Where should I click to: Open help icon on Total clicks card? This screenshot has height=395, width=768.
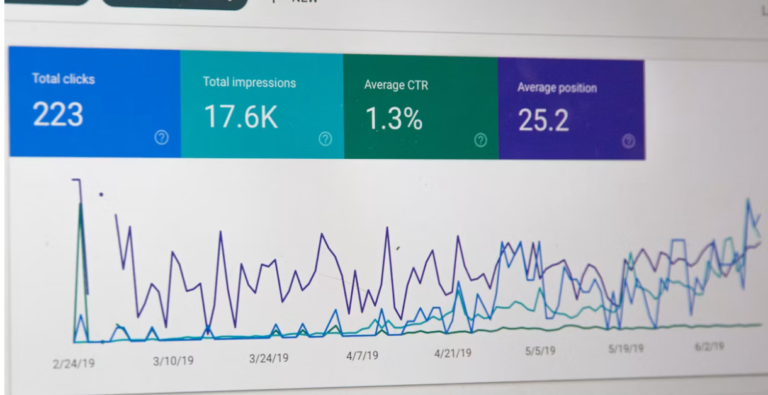click(162, 138)
